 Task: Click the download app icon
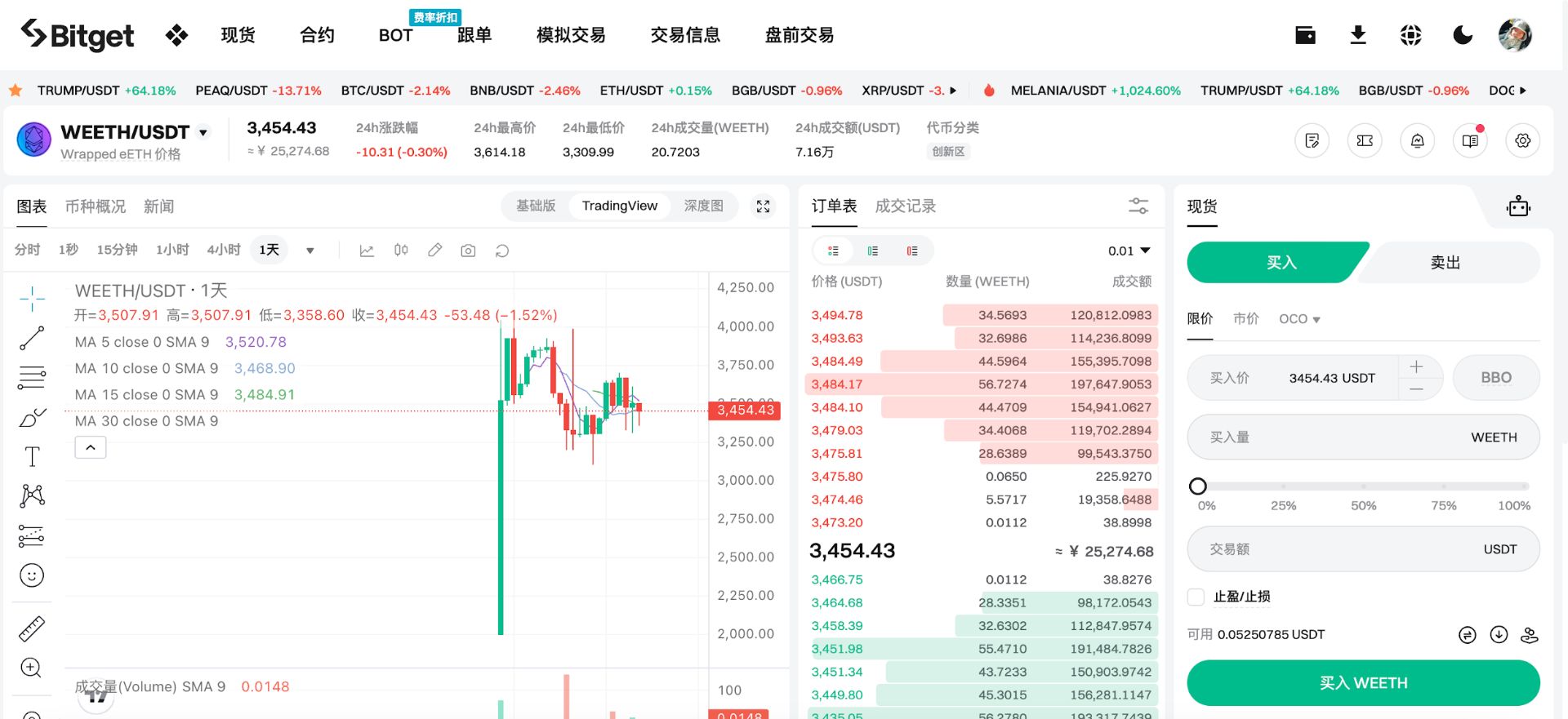click(x=1358, y=35)
